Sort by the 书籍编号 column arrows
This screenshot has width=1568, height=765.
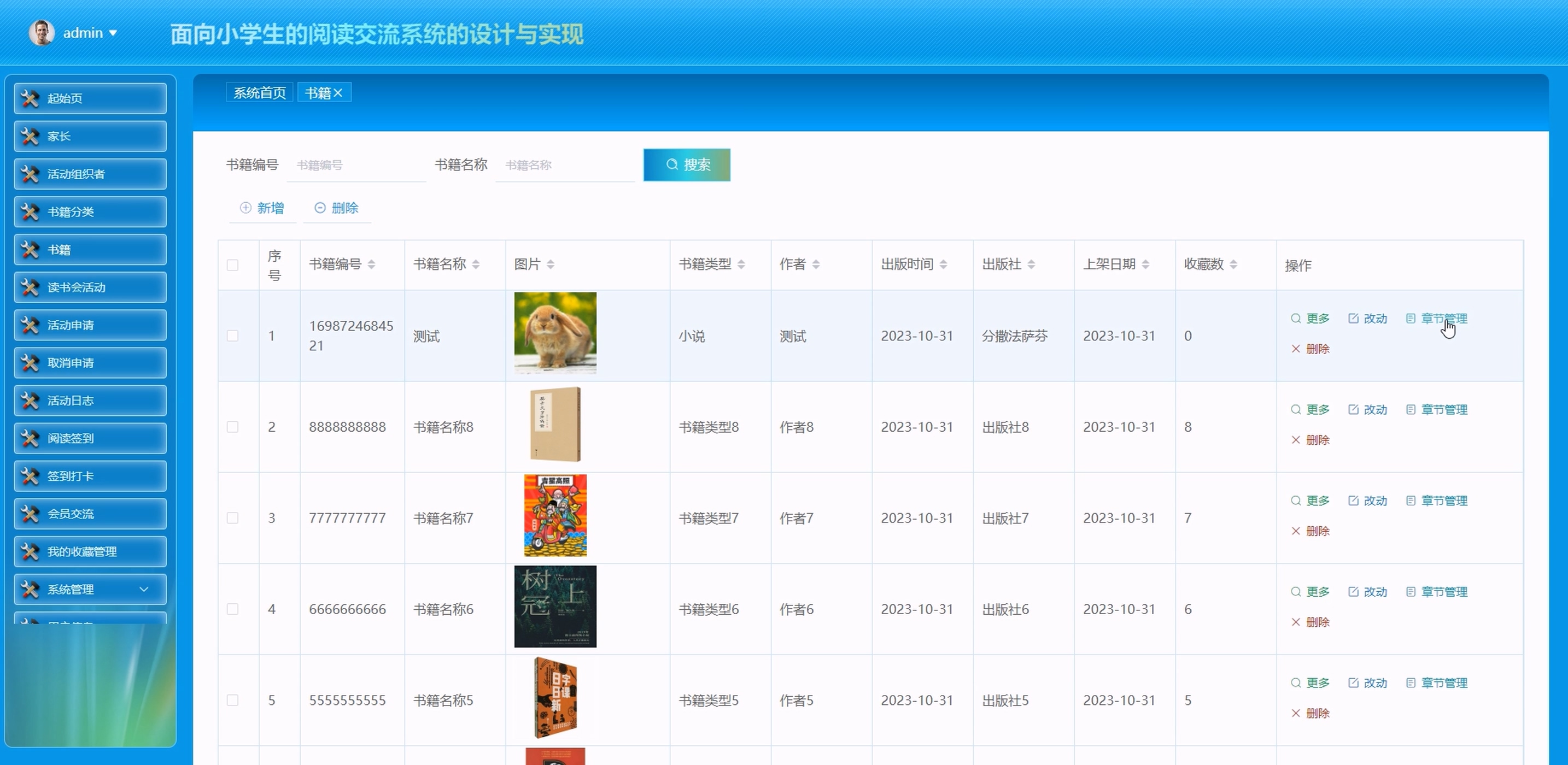point(371,264)
